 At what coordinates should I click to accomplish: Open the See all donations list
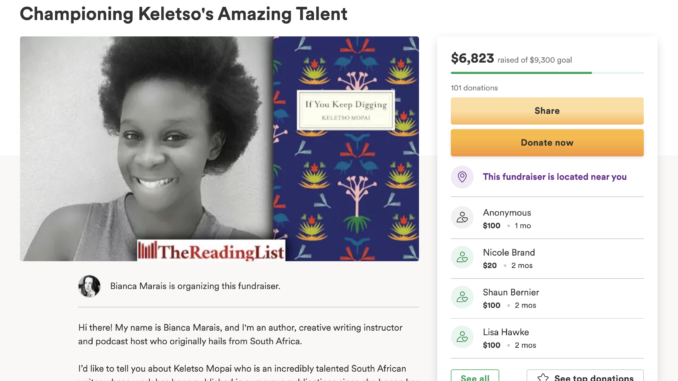(475, 375)
